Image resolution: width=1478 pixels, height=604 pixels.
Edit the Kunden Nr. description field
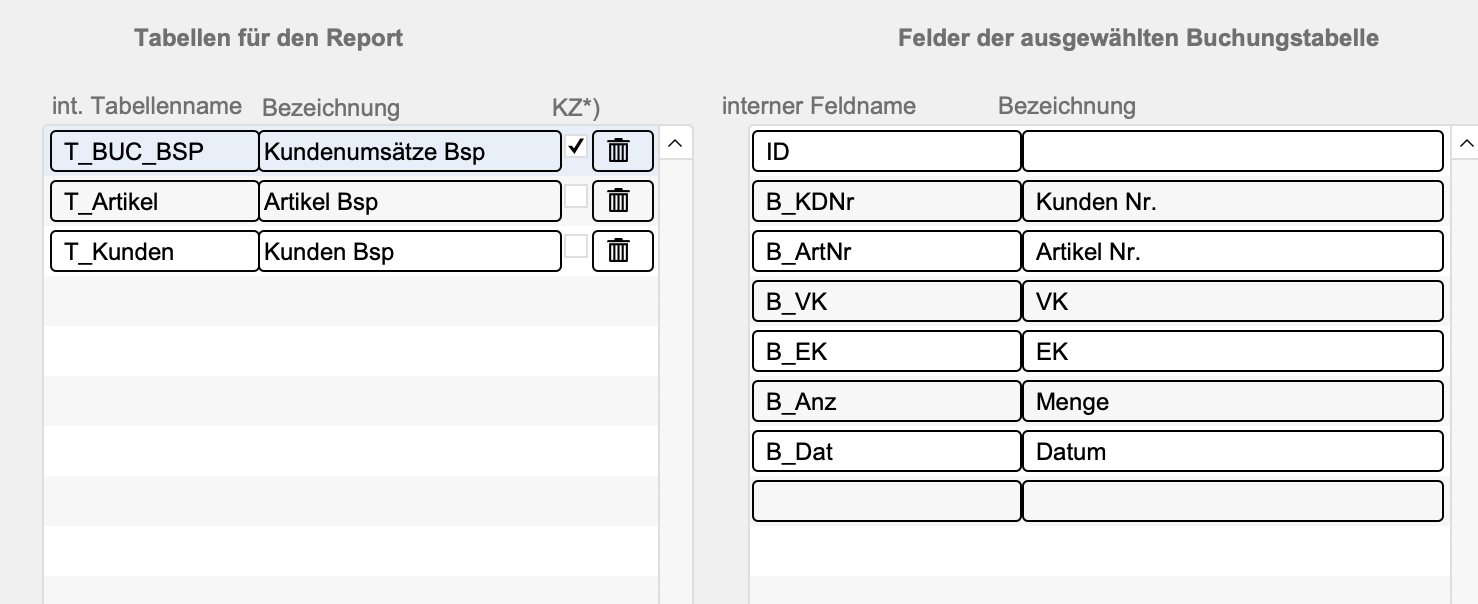click(x=1232, y=201)
